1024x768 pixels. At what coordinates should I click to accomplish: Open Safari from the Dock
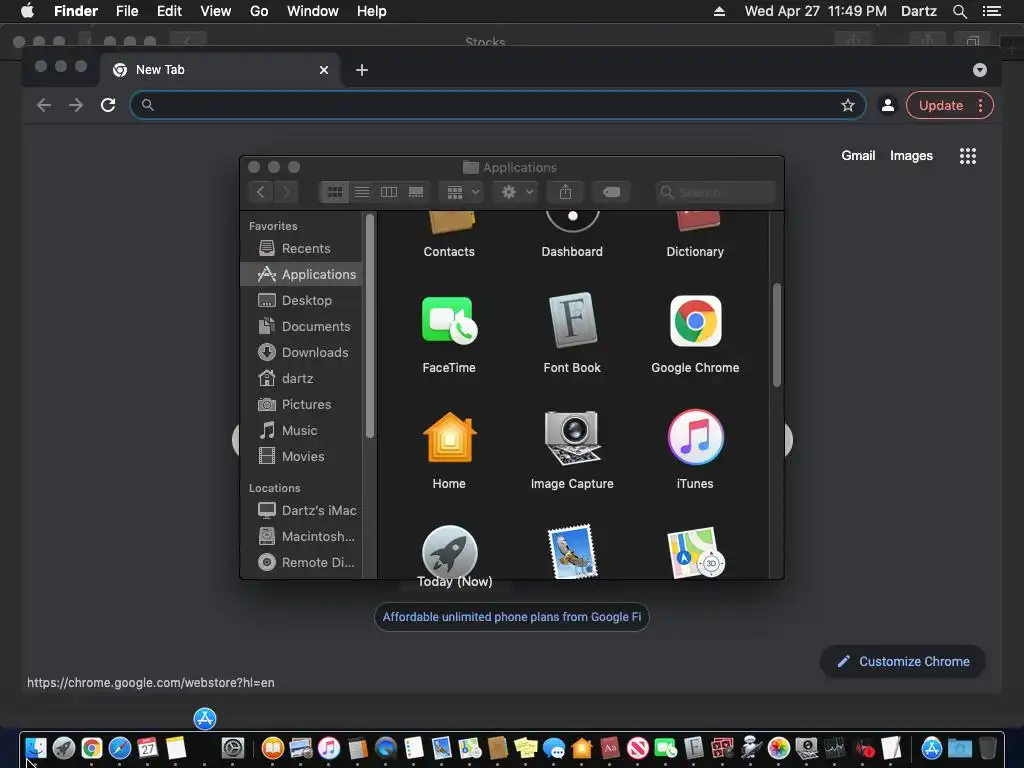(x=120, y=748)
